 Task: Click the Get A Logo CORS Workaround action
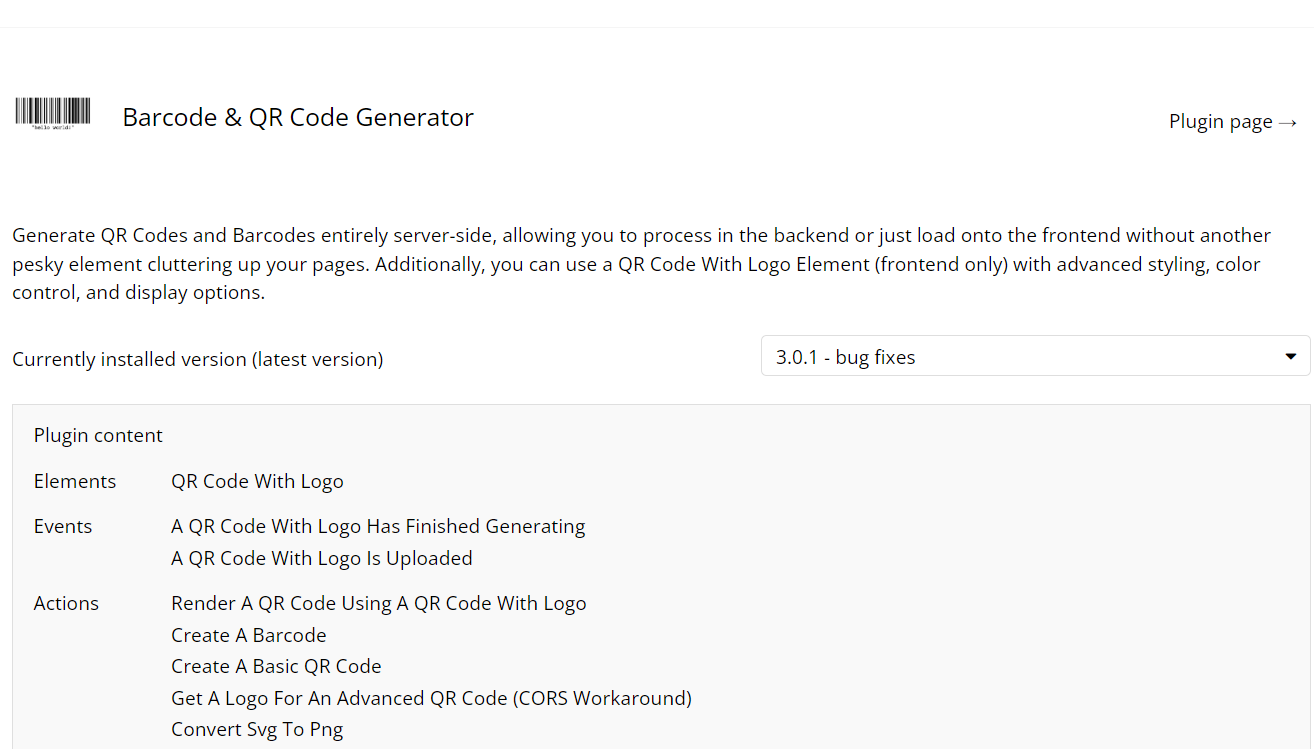(431, 698)
